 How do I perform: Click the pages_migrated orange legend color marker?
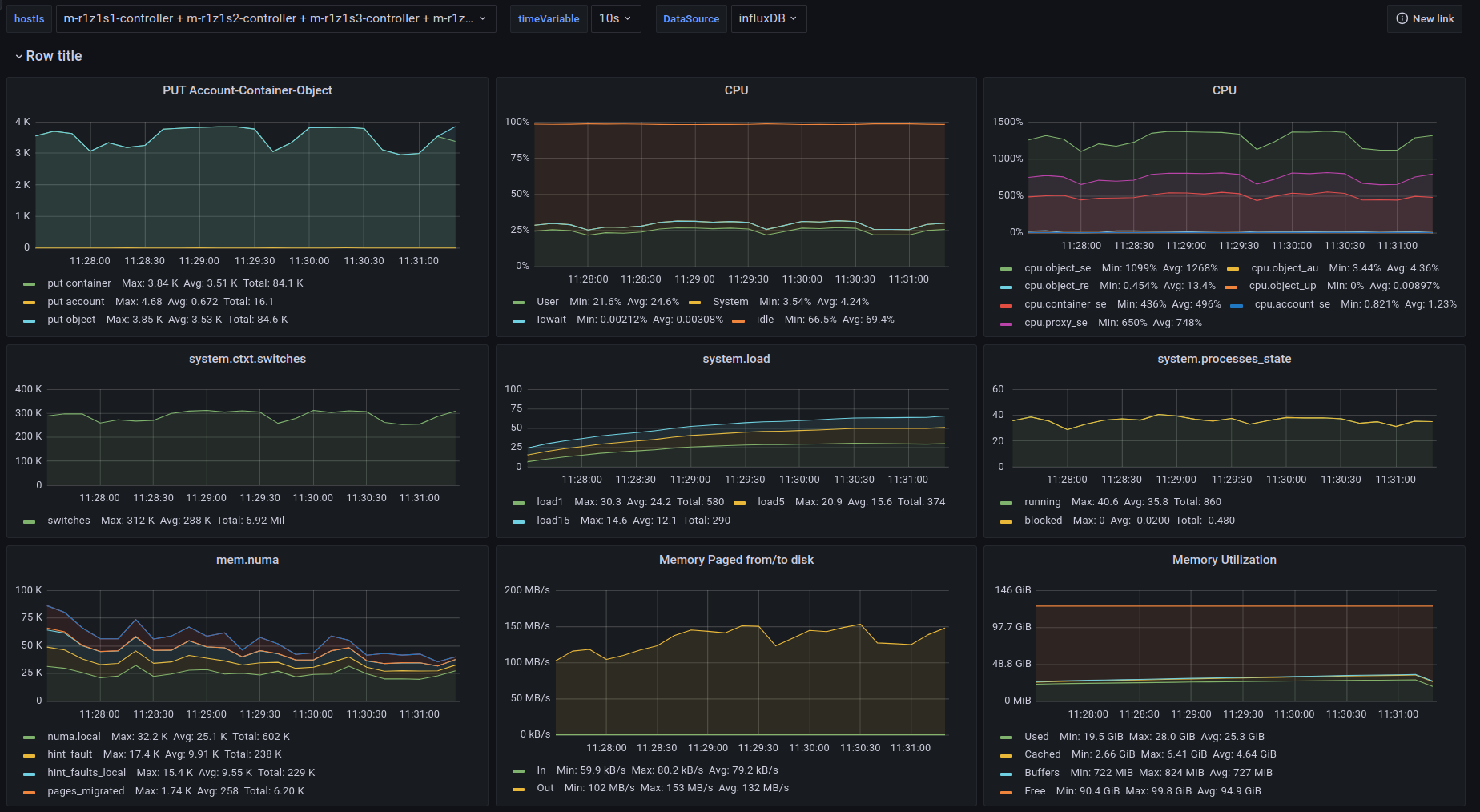[30, 792]
